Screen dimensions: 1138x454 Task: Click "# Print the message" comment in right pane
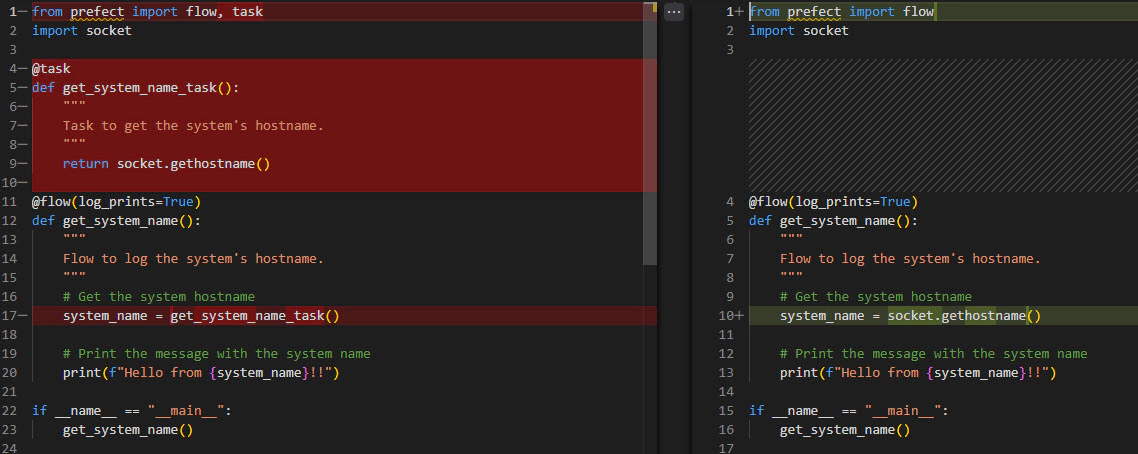(933, 354)
